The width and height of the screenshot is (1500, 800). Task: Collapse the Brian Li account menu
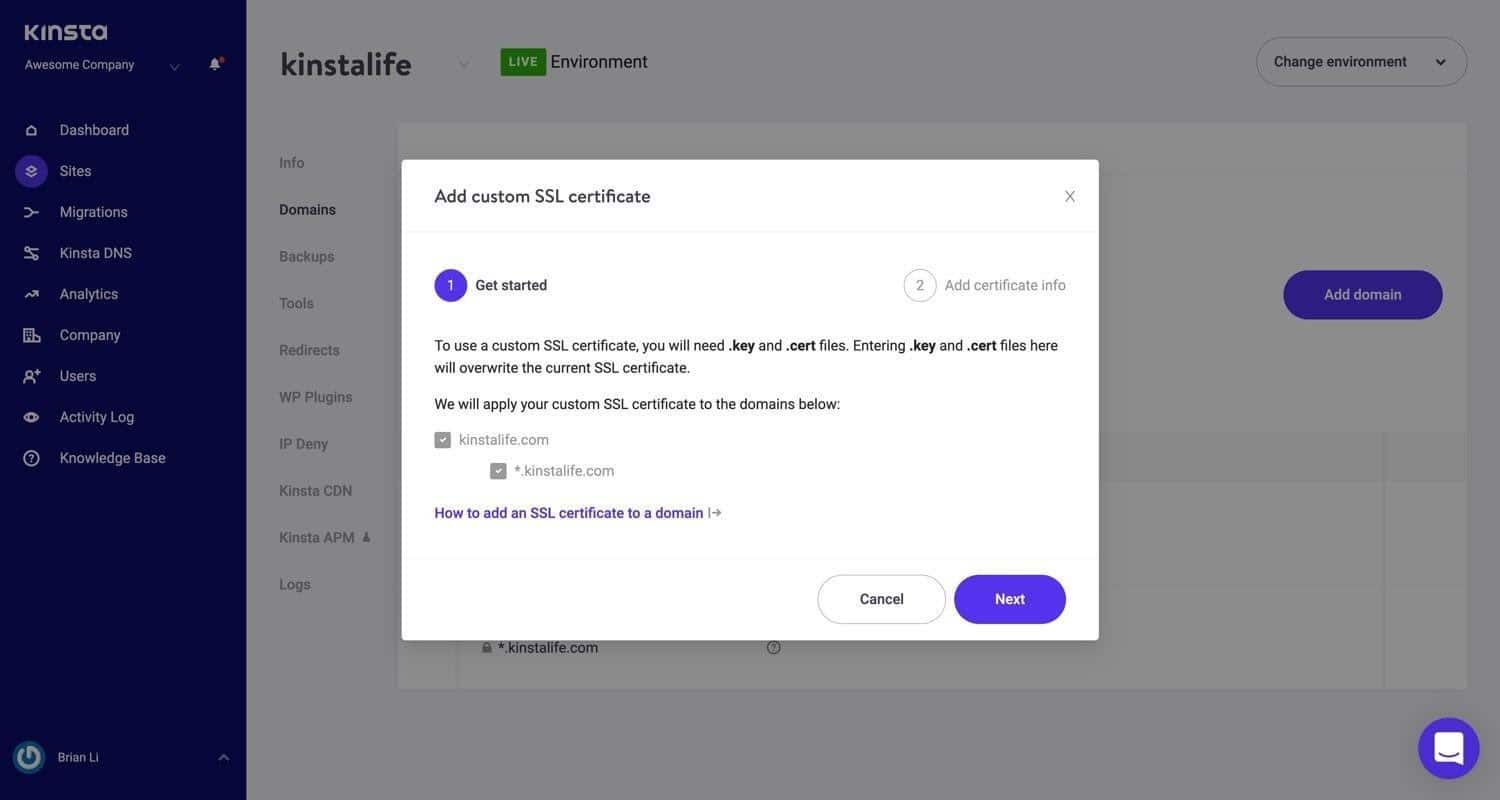tap(221, 757)
